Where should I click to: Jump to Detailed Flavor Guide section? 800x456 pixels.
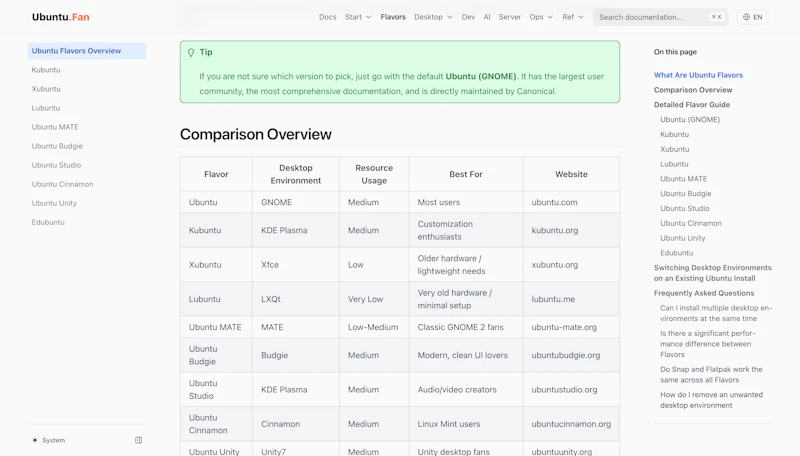tap(692, 105)
